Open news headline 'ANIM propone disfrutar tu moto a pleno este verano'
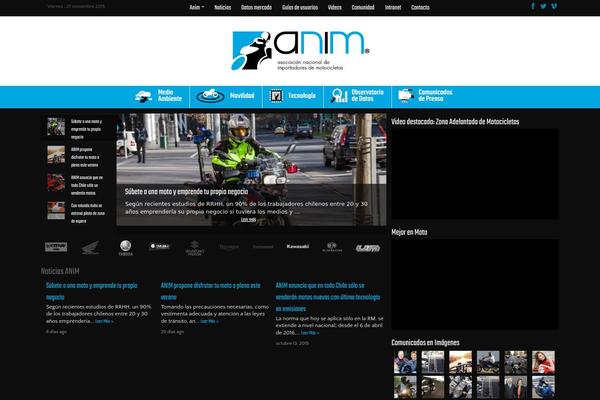Screen dimensions: 600x400 211,291
